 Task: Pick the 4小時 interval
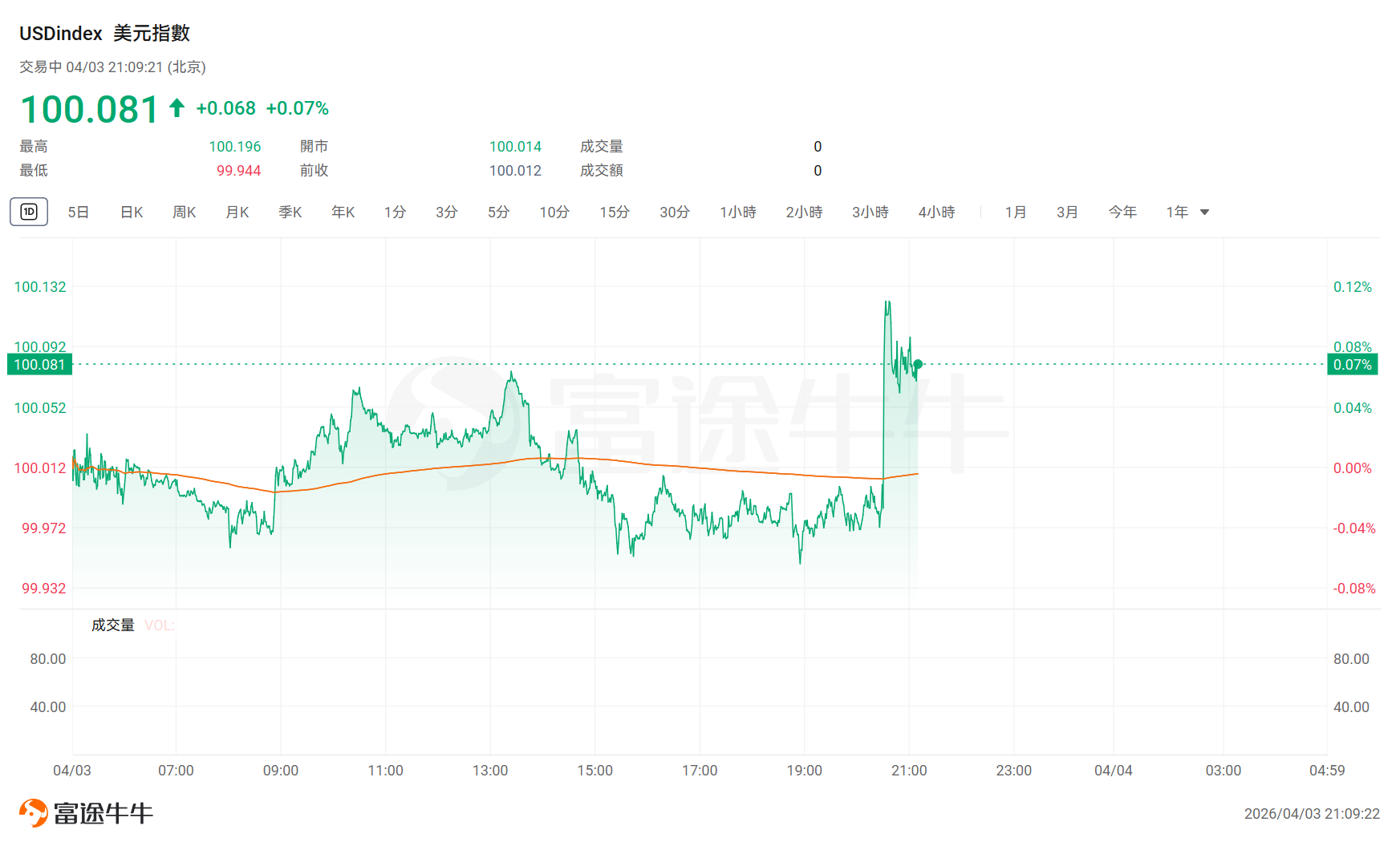(936, 213)
